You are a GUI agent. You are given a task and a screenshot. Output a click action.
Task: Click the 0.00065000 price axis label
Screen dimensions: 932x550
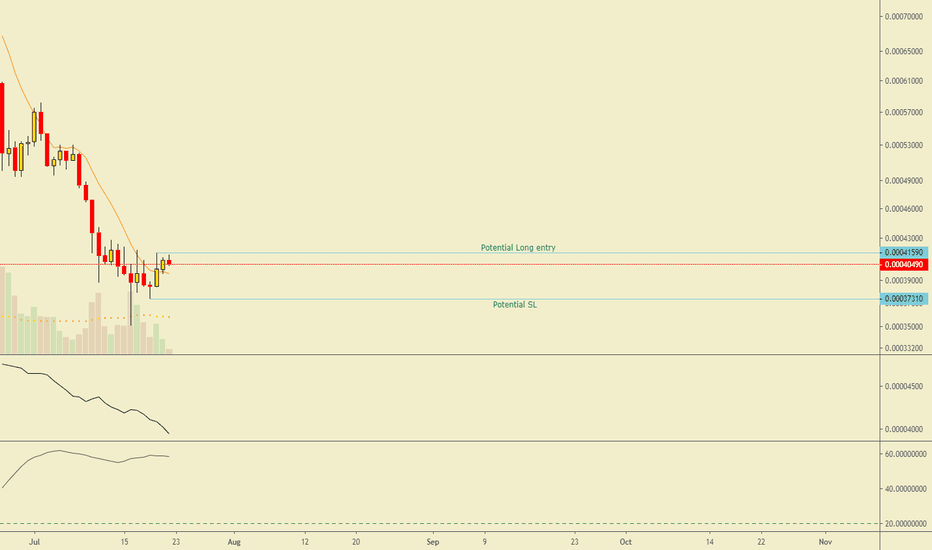pos(903,52)
